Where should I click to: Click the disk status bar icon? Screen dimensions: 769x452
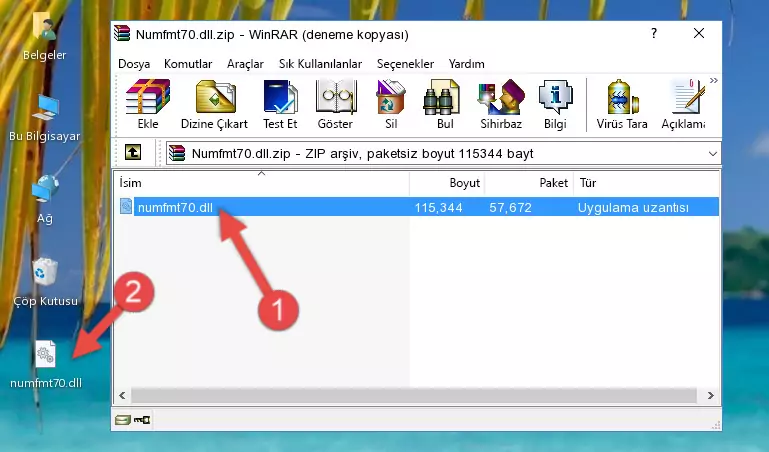[x=123, y=420]
